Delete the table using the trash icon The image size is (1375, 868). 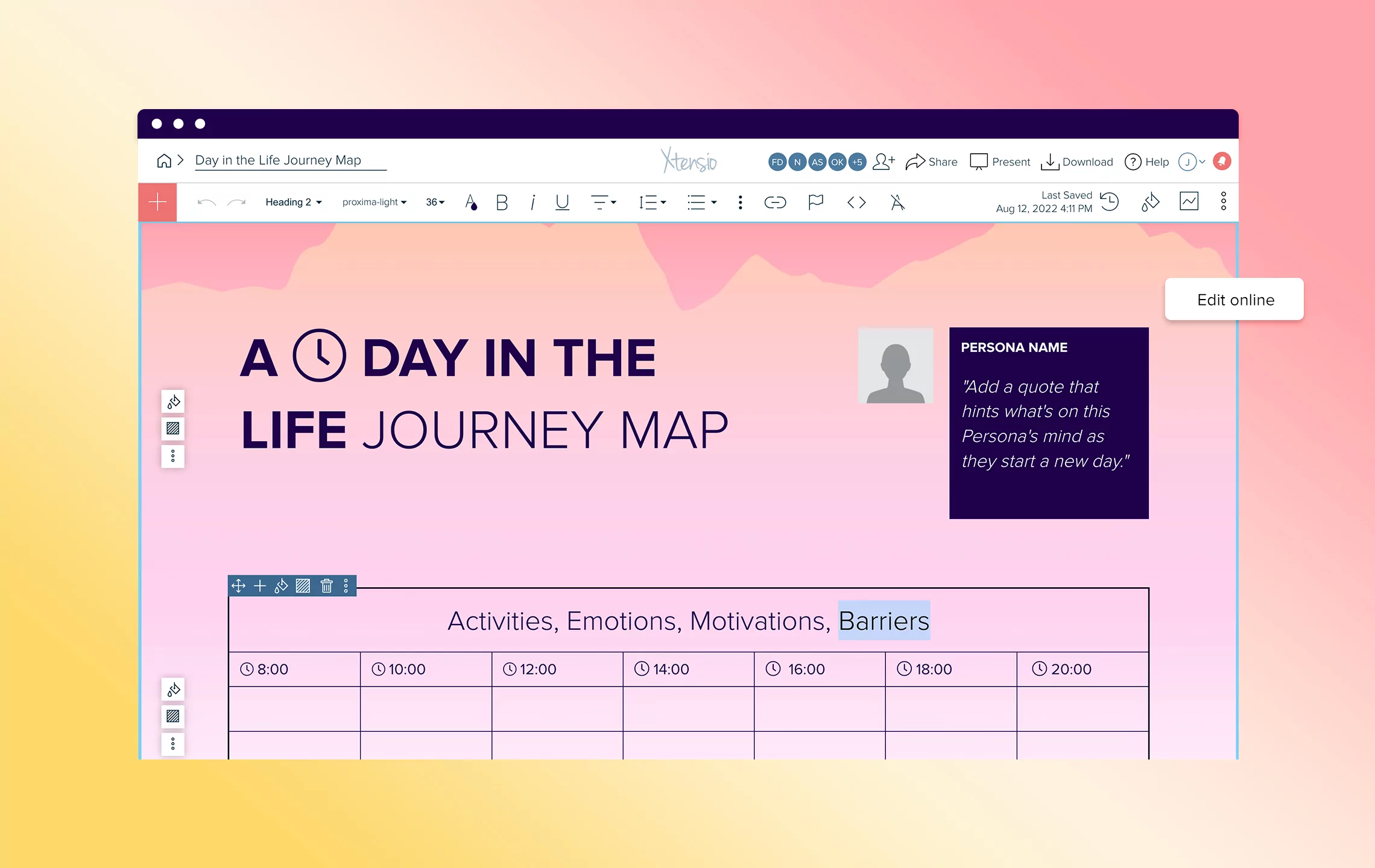(x=326, y=585)
